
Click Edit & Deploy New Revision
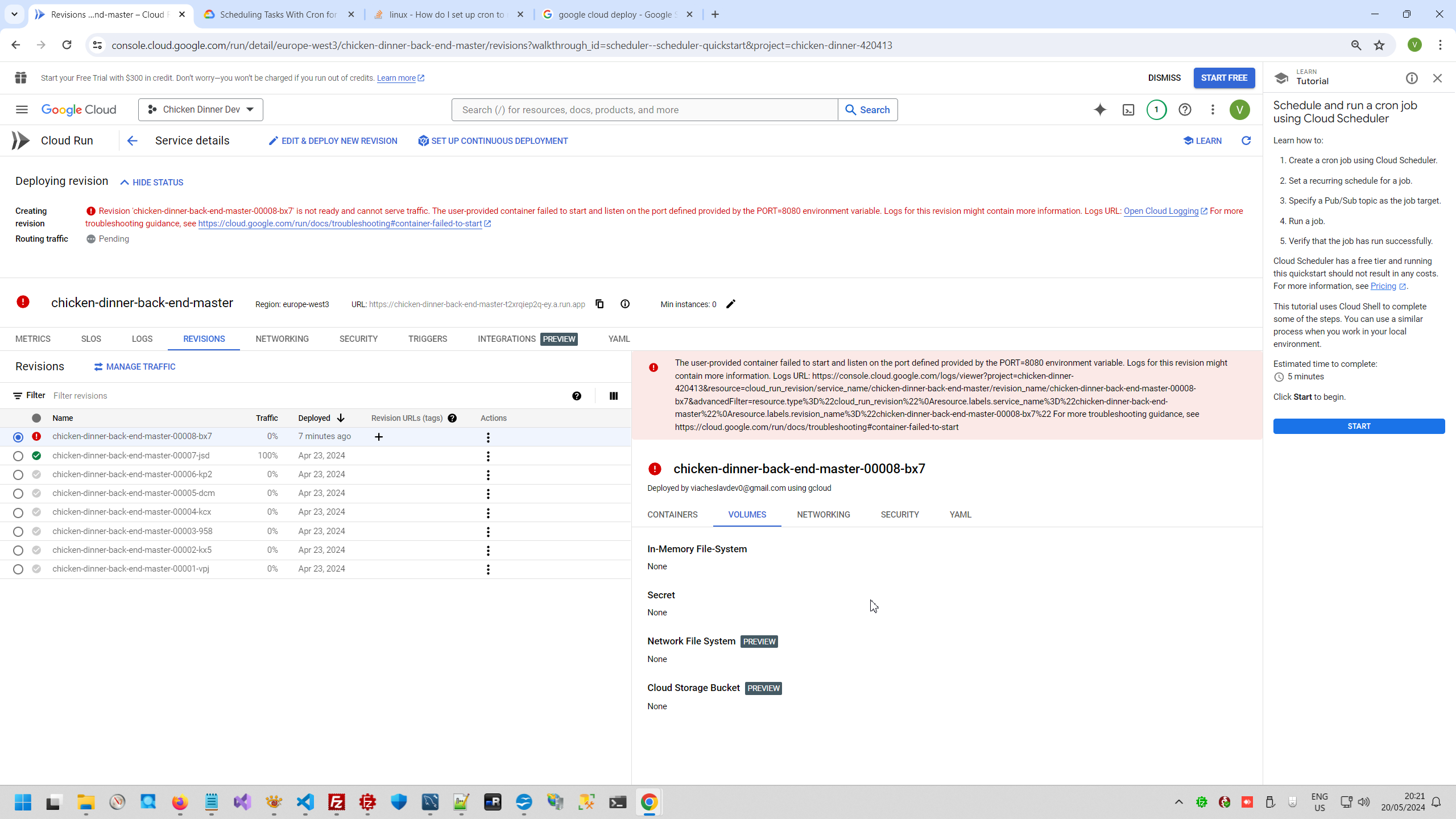pos(333,141)
